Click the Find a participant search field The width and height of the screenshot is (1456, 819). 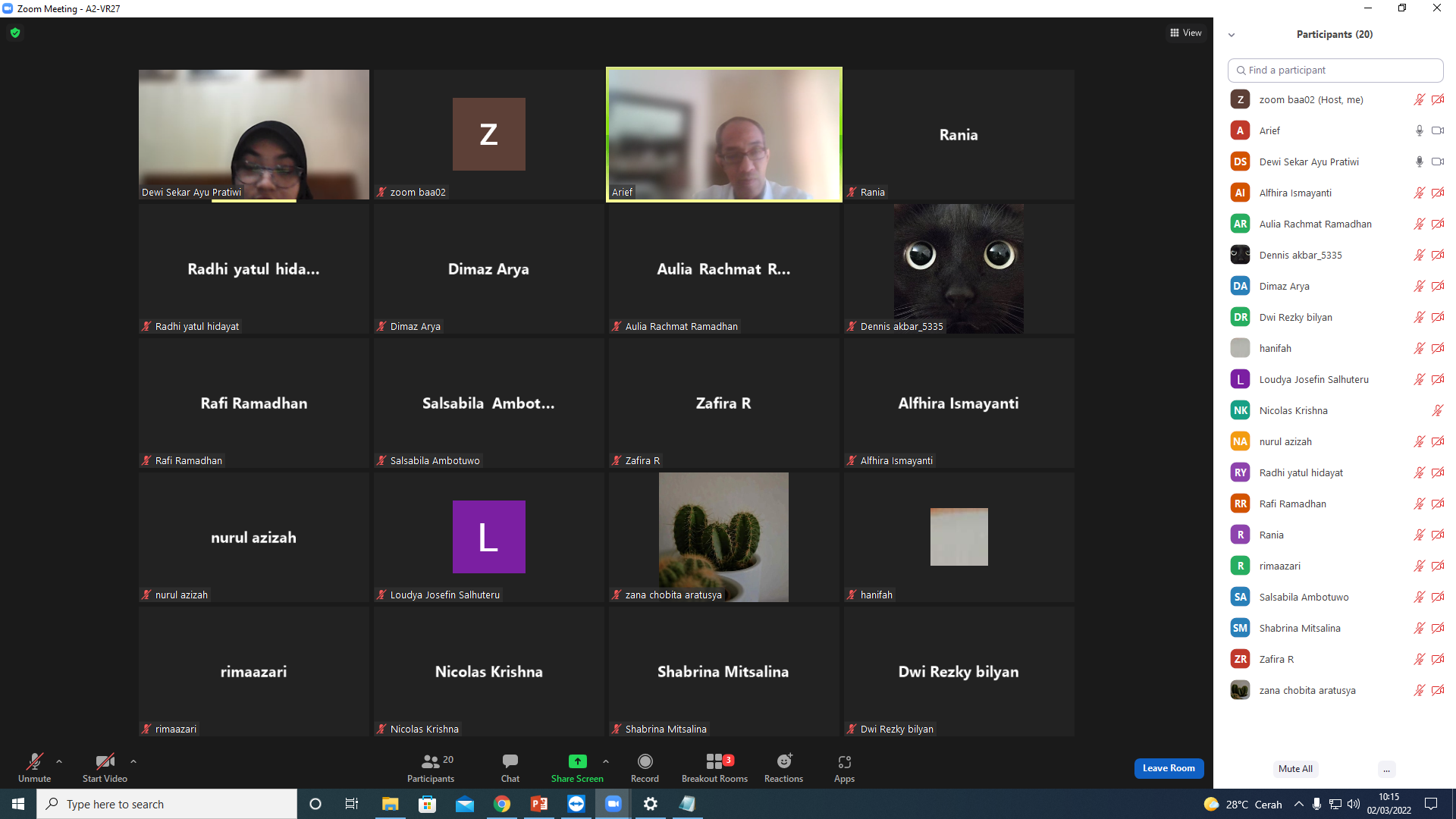point(1335,70)
